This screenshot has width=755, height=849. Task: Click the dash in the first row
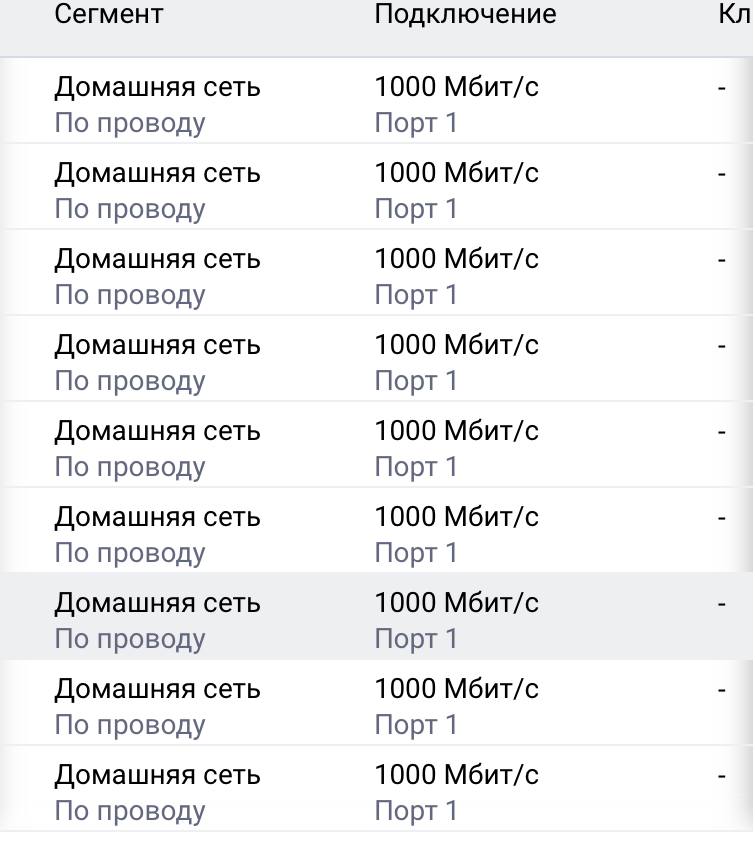(721, 88)
